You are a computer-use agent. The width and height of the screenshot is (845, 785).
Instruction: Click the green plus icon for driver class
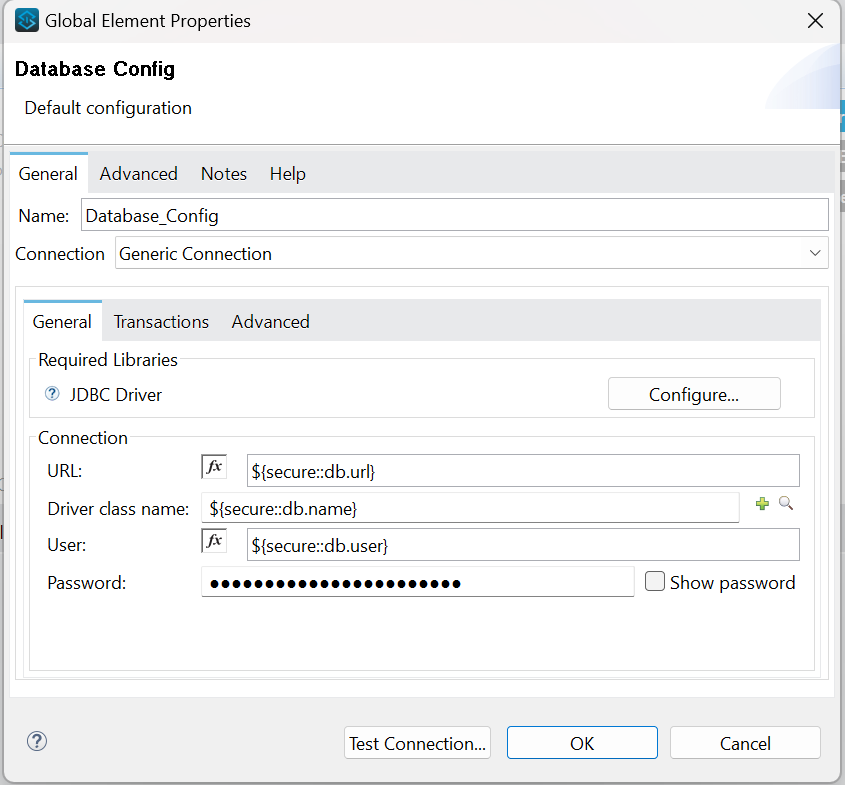click(762, 504)
